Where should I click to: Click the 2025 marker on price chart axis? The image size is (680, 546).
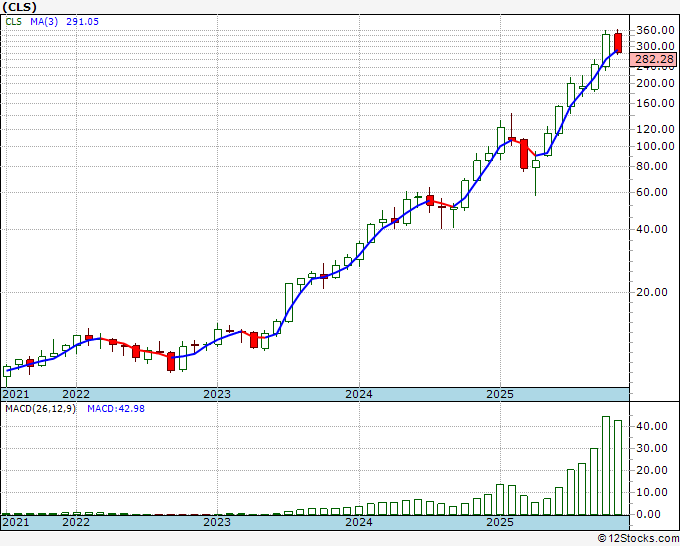coord(499,394)
